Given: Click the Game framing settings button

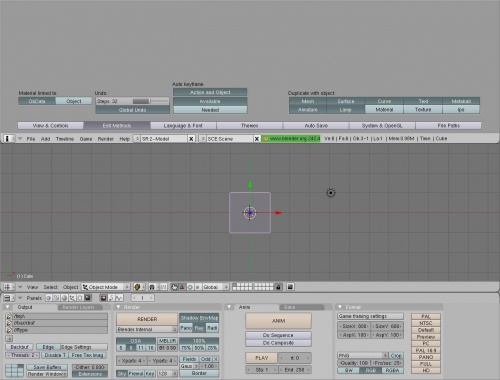Looking at the screenshot, I should point(370,316).
